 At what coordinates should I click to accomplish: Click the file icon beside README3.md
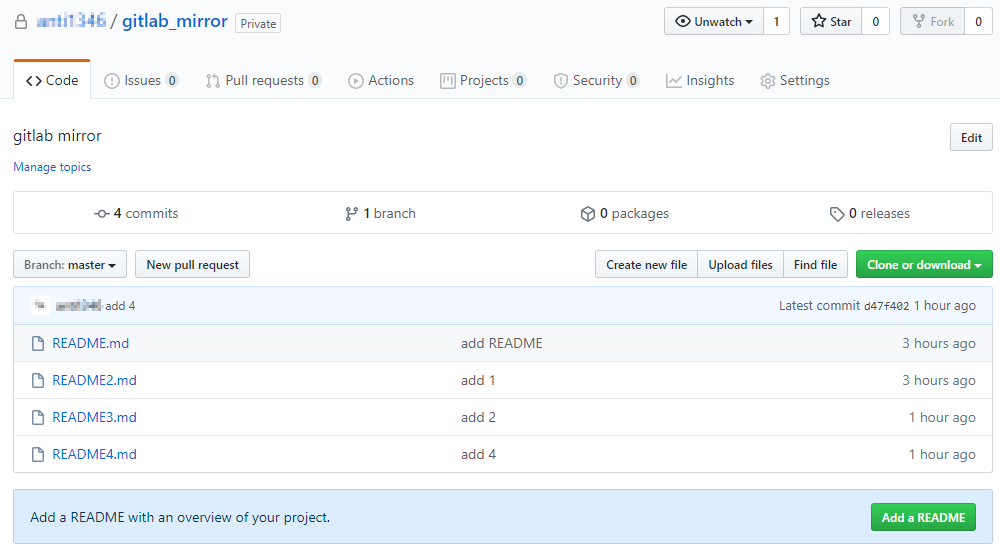(x=38, y=417)
